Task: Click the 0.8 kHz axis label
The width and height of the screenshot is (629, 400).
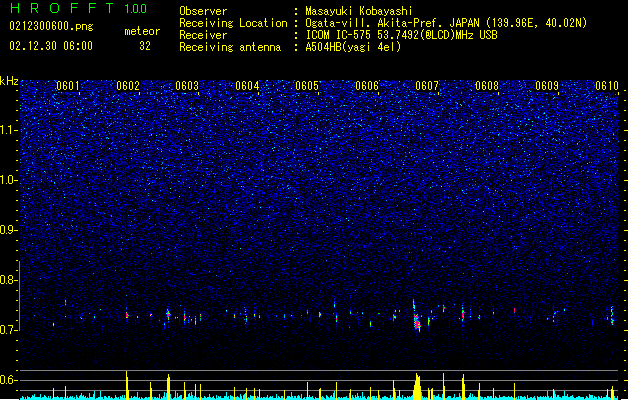Action: tap(9, 280)
